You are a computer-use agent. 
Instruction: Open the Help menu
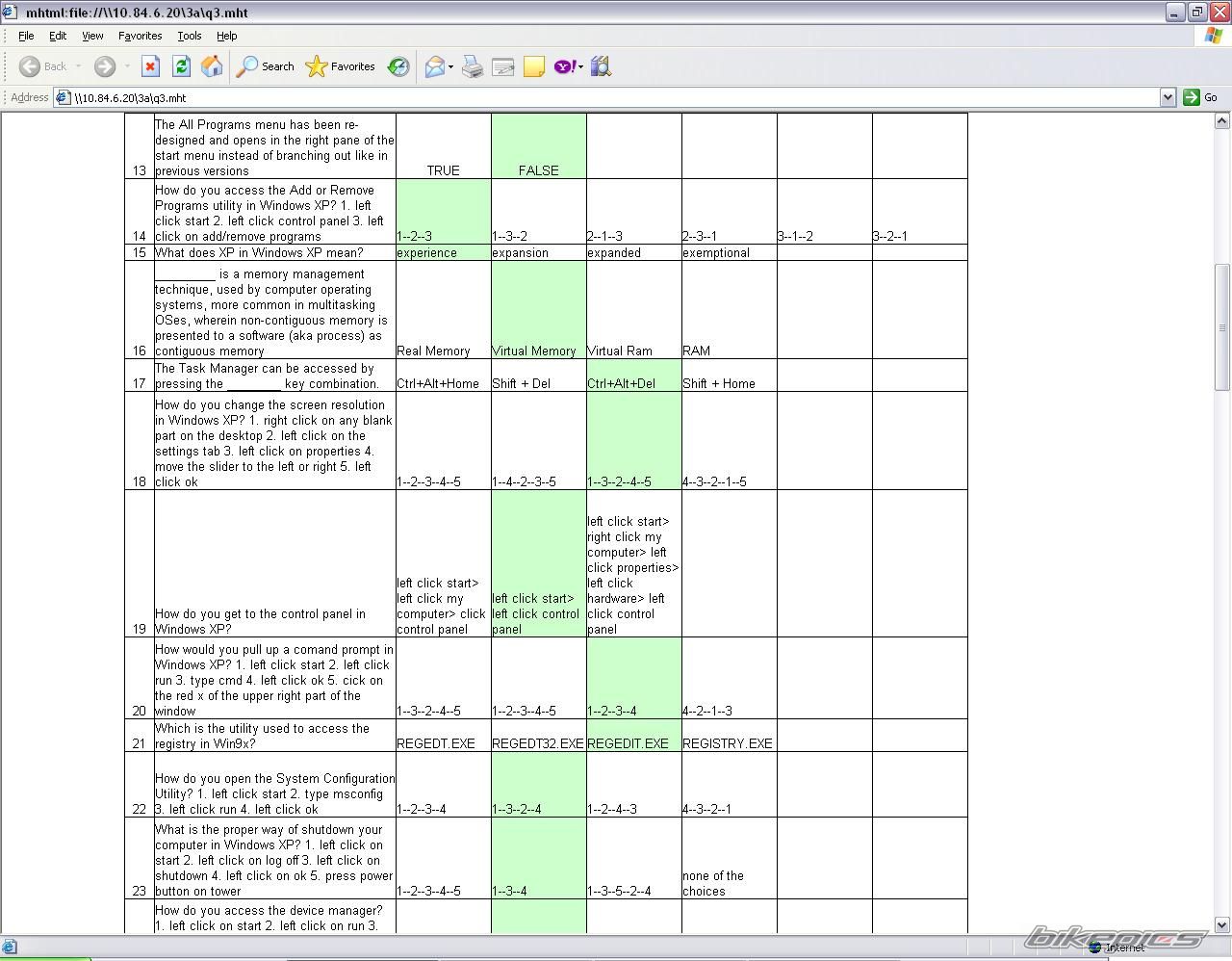pos(226,36)
